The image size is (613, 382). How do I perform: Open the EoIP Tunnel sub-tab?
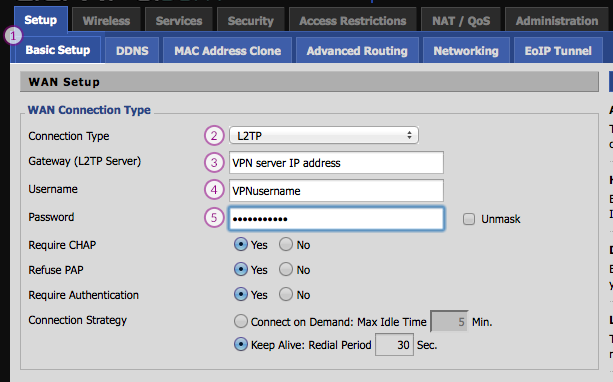(558, 50)
